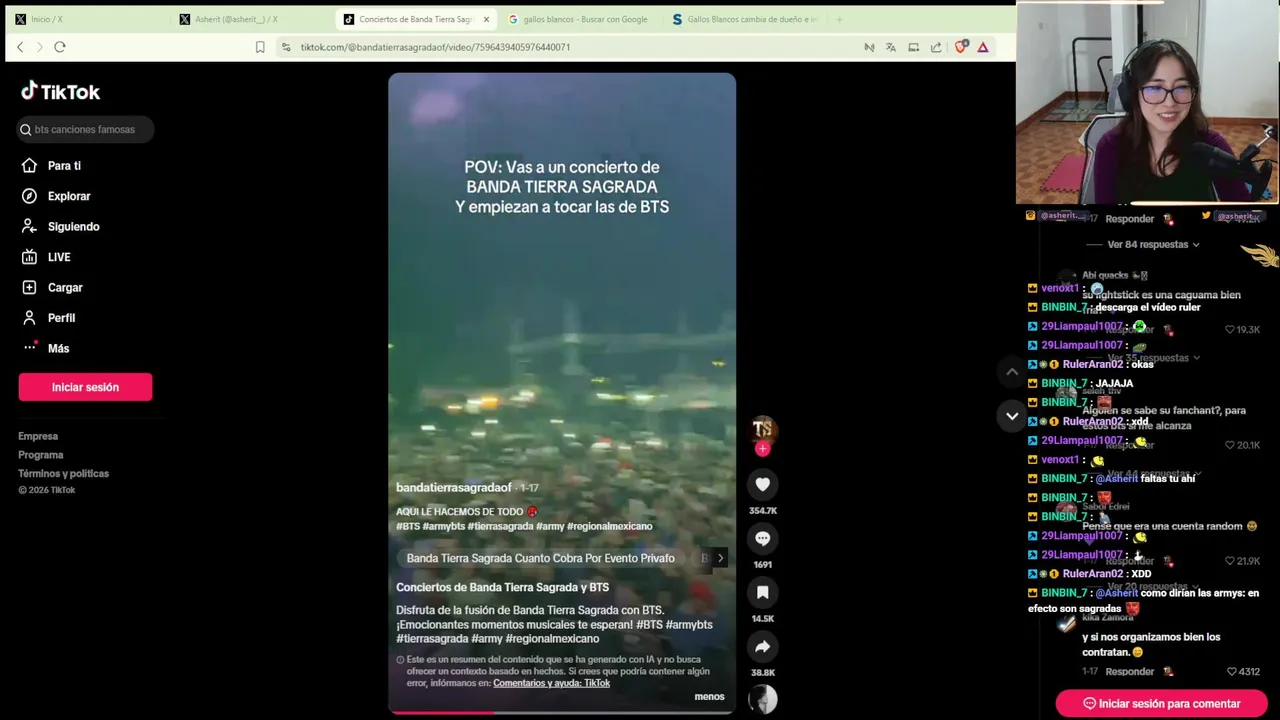Follow creator with red plus badge

click(762, 449)
